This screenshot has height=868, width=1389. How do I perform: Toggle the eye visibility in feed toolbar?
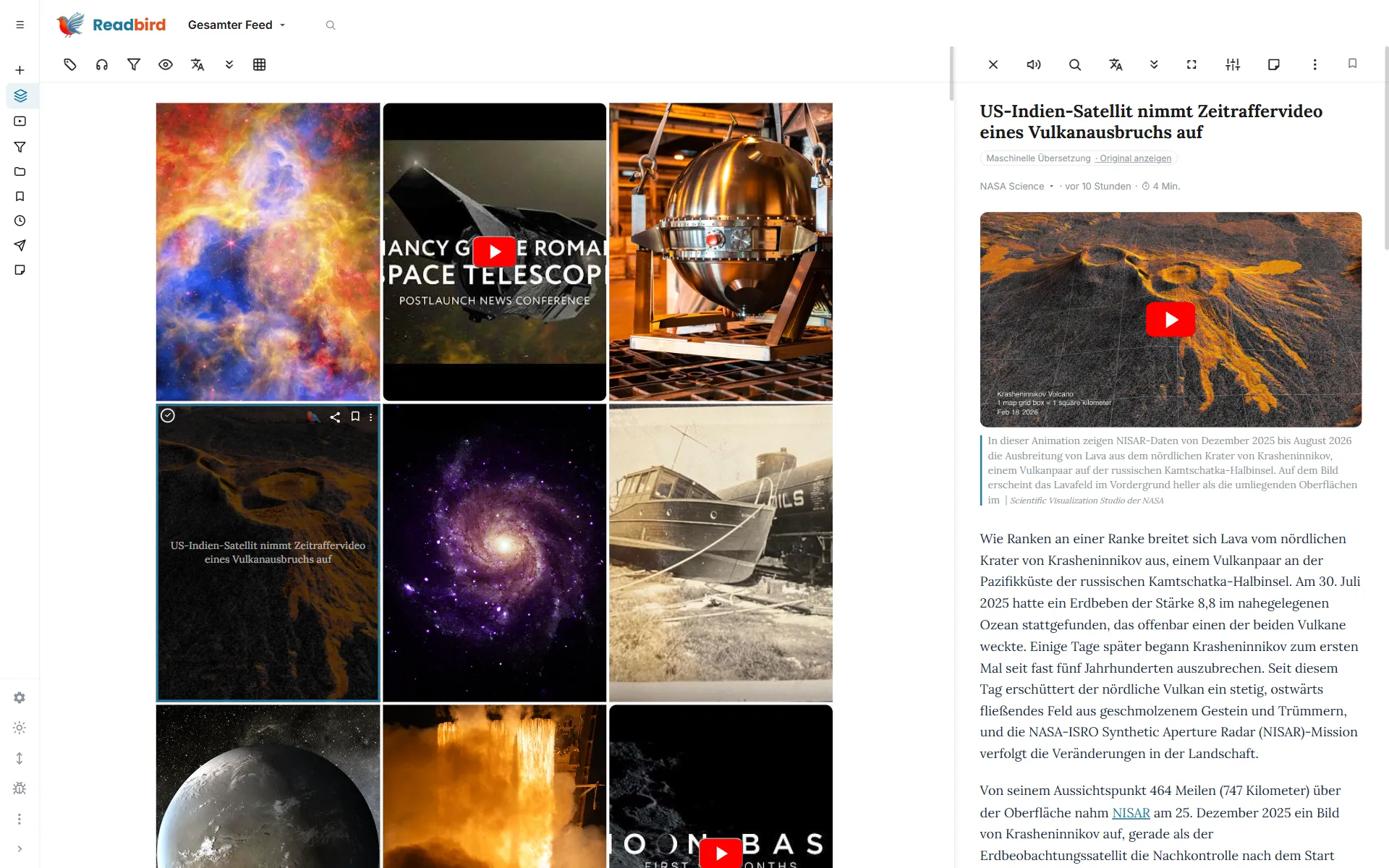pyautogui.click(x=166, y=64)
